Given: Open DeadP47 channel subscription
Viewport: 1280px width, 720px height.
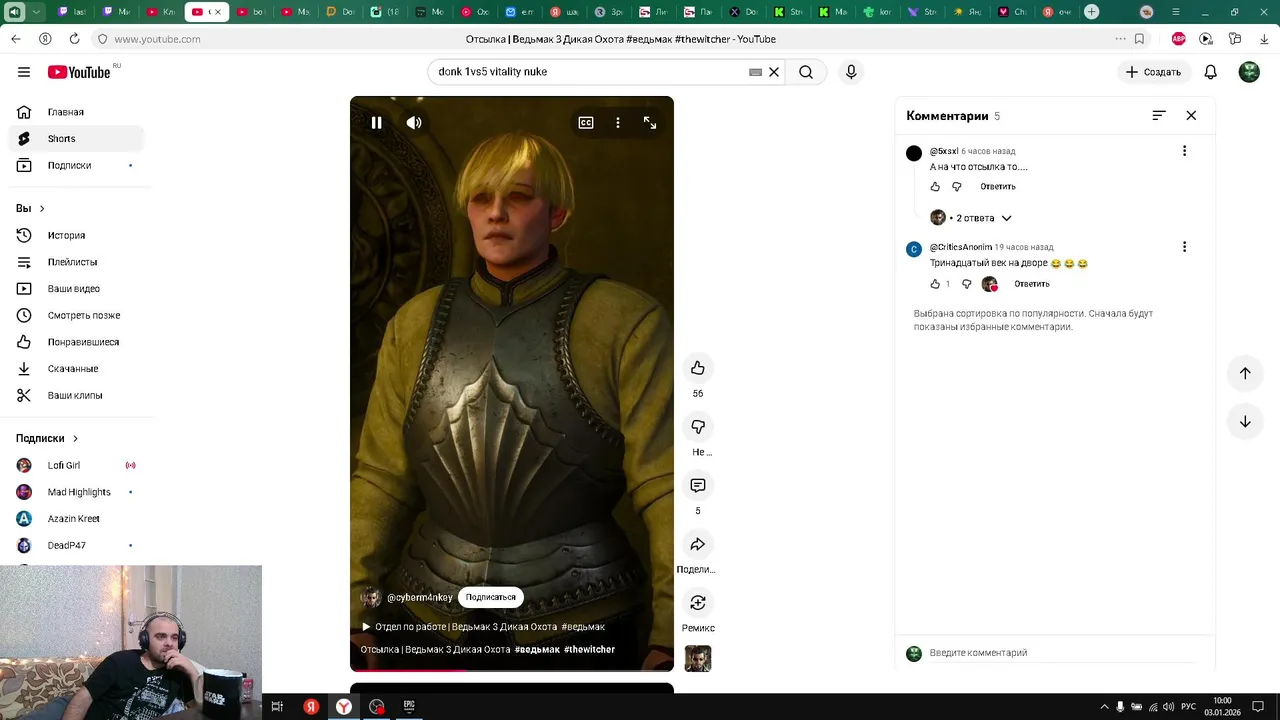Looking at the screenshot, I should pos(76,545).
